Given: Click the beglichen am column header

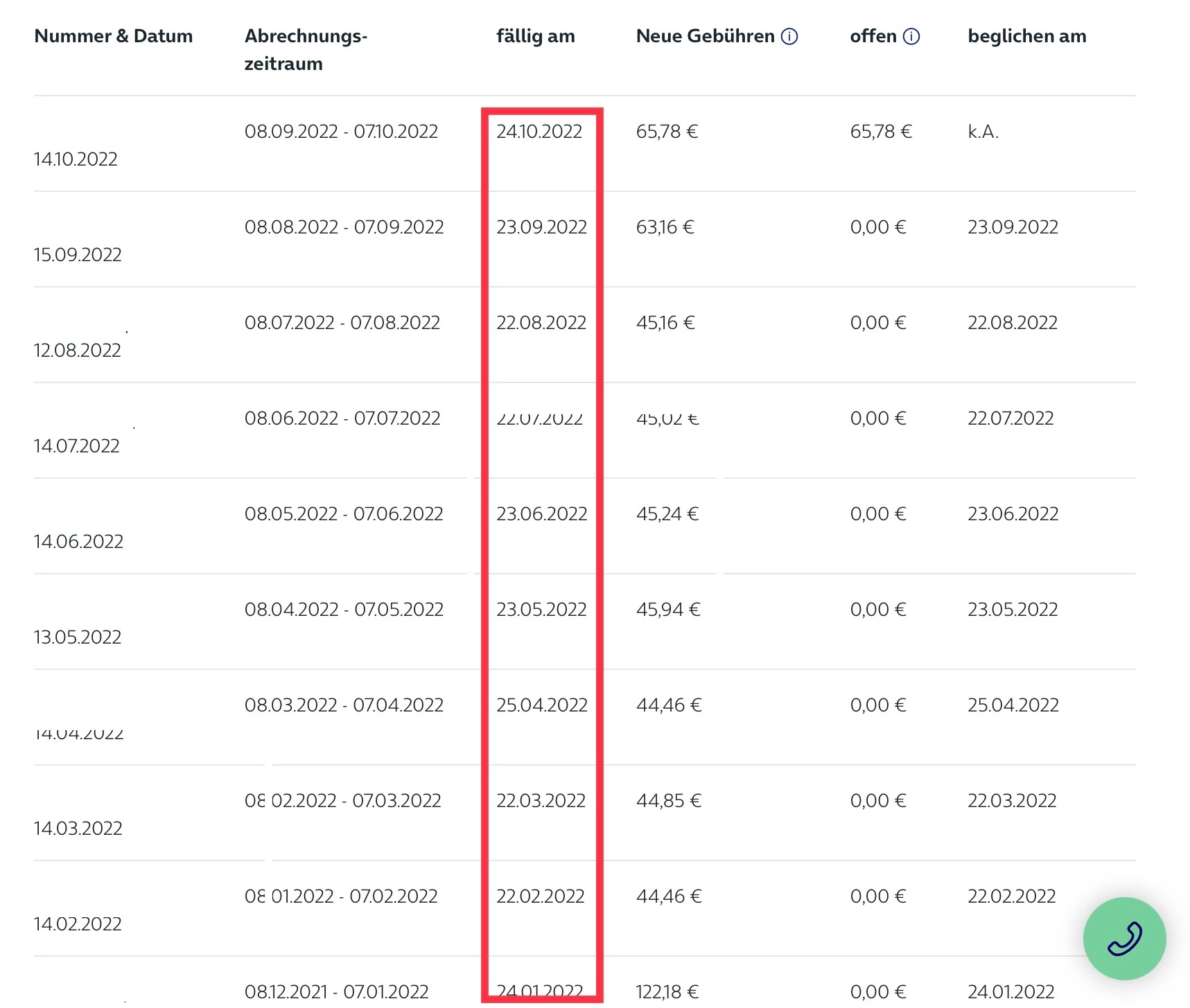Looking at the screenshot, I should coord(1026,37).
